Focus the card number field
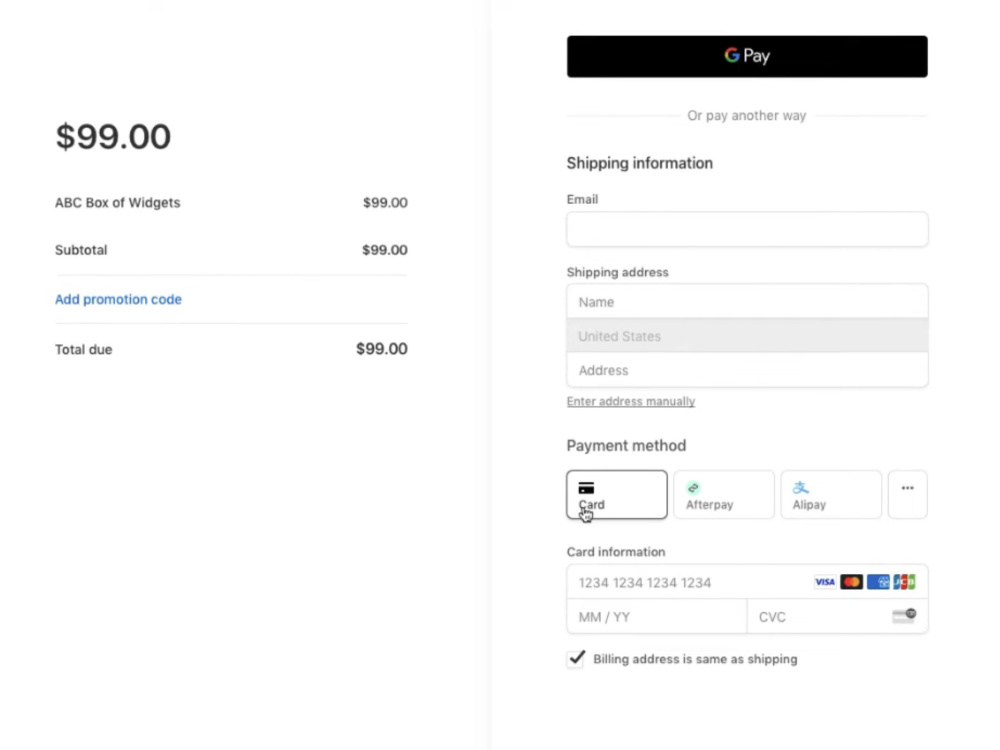The height and width of the screenshot is (750, 1000). coord(747,582)
